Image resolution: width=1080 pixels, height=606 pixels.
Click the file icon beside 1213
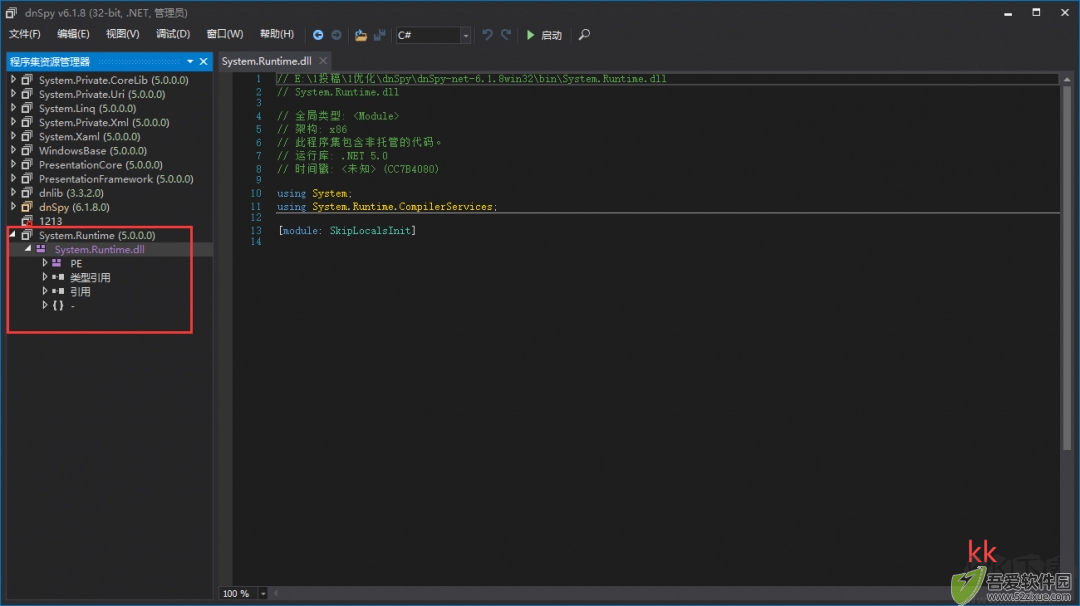[27, 221]
